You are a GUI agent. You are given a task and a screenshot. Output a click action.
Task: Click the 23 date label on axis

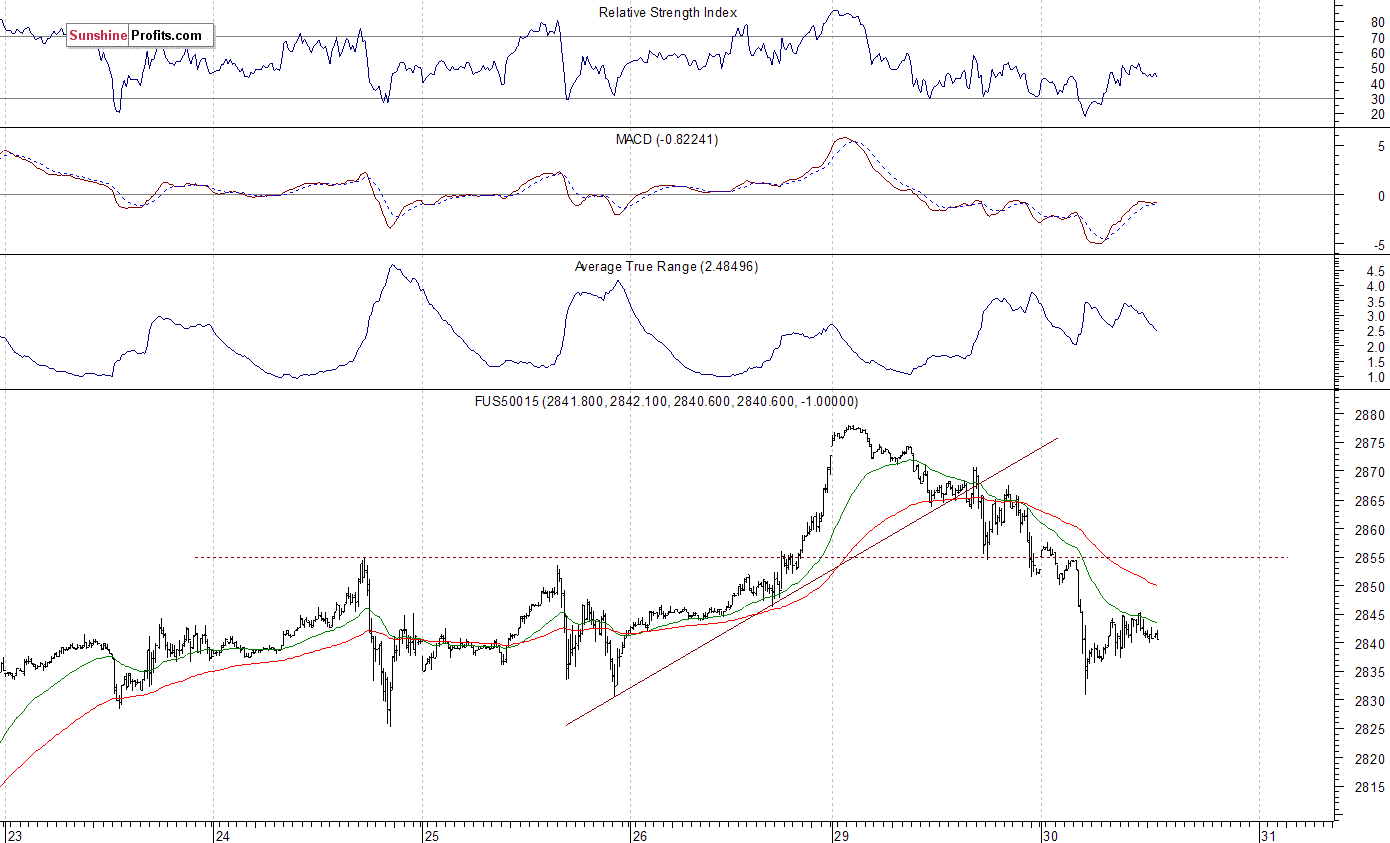point(13,835)
